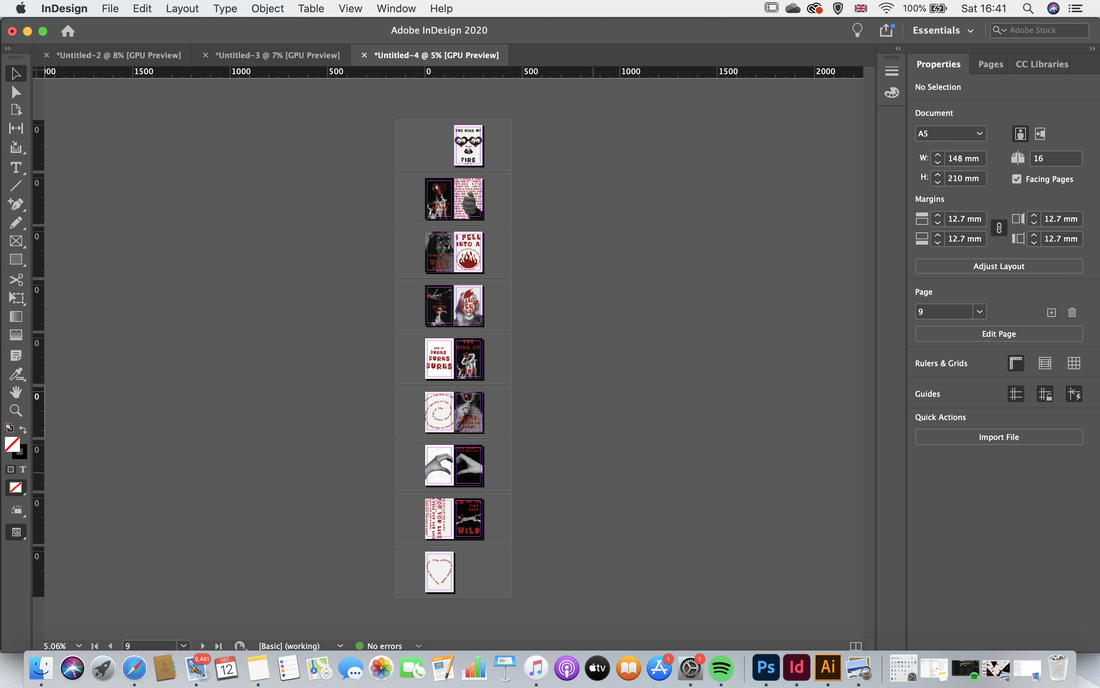The height and width of the screenshot is (688, 1100).
Task: Toggle the margins link chain icon
Action: point(999,228)
